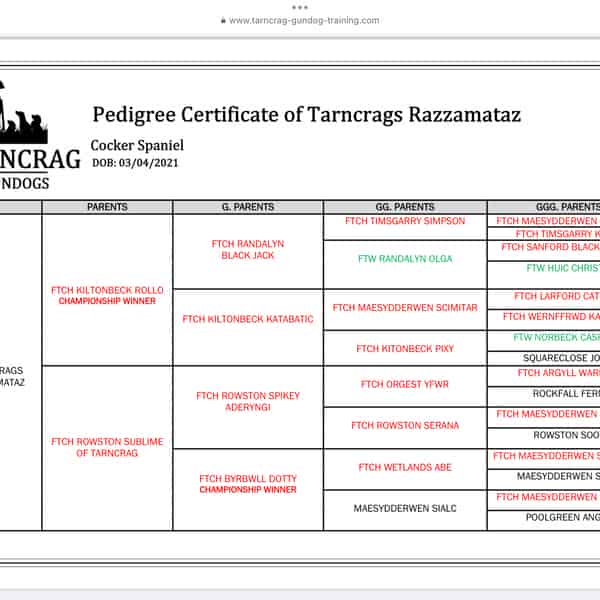This screenshot has width=600, height=600.
Task: Click FTCH ROWSTON SERANA entry
Action: 405,426
